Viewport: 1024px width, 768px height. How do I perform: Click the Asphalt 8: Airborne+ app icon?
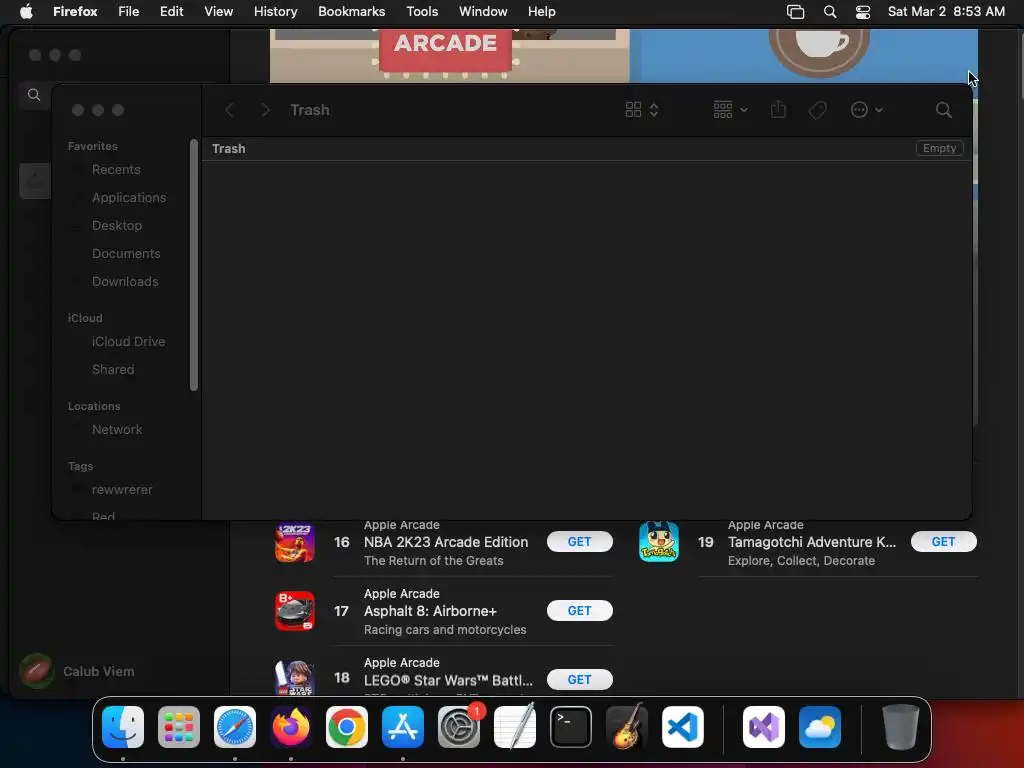[295, 611]
